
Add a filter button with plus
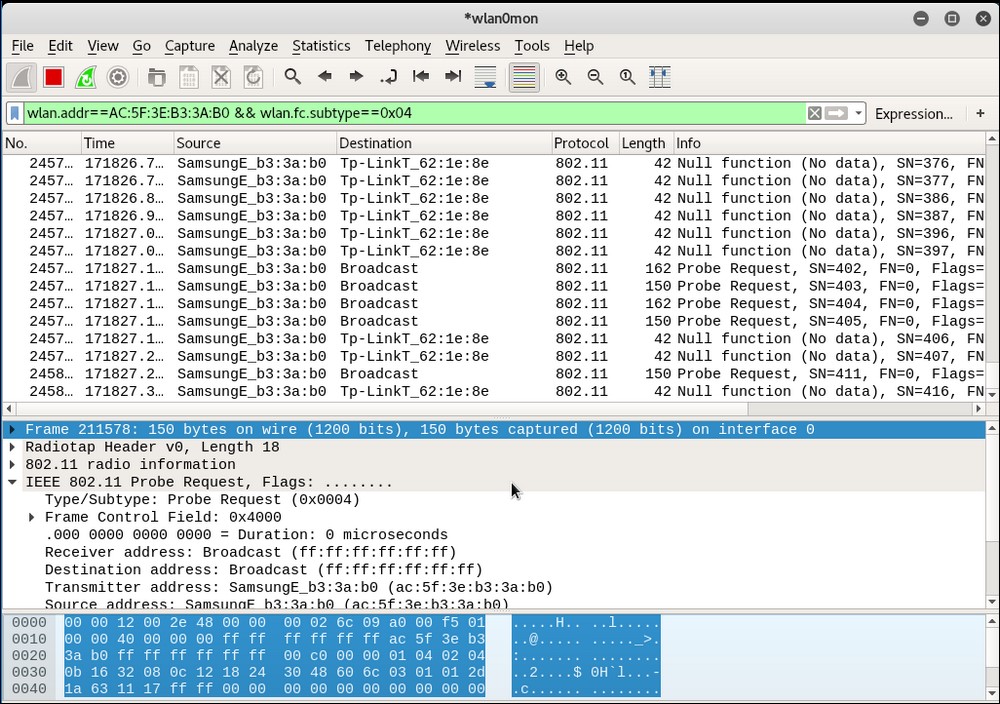(980, 114)
